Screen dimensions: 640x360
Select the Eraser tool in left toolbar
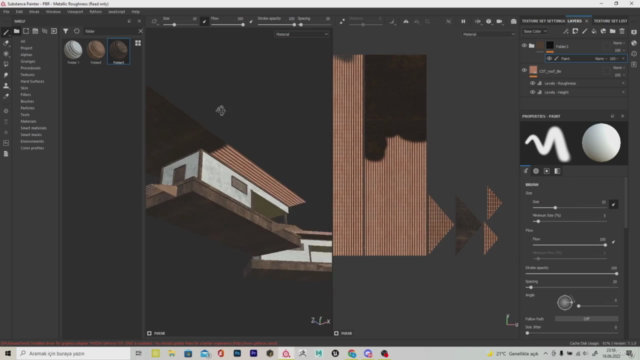6,43
